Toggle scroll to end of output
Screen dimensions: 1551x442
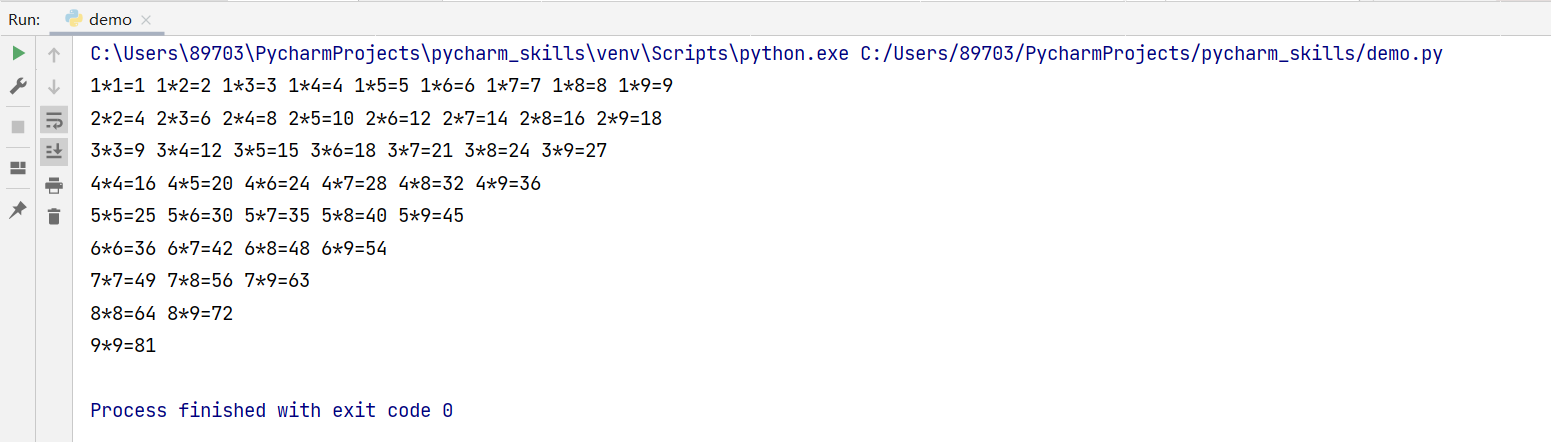54,152
